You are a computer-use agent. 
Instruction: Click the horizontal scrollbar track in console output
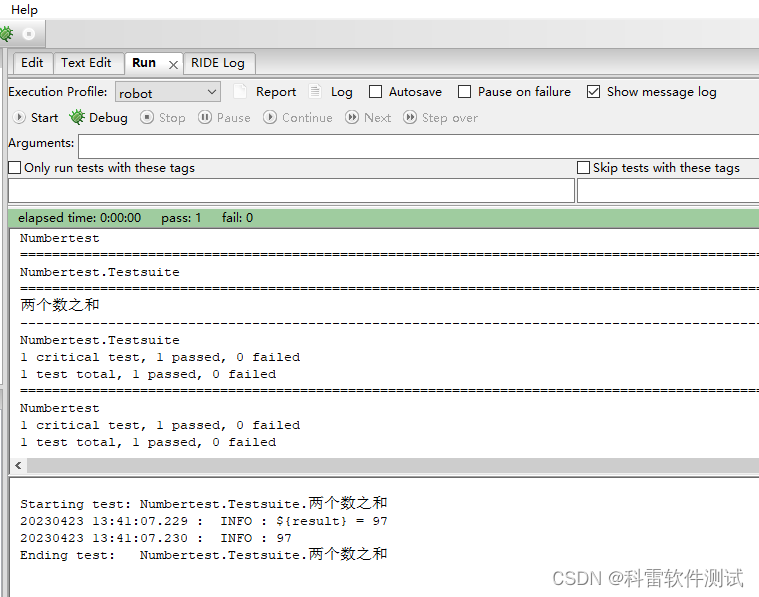[393, 465]
